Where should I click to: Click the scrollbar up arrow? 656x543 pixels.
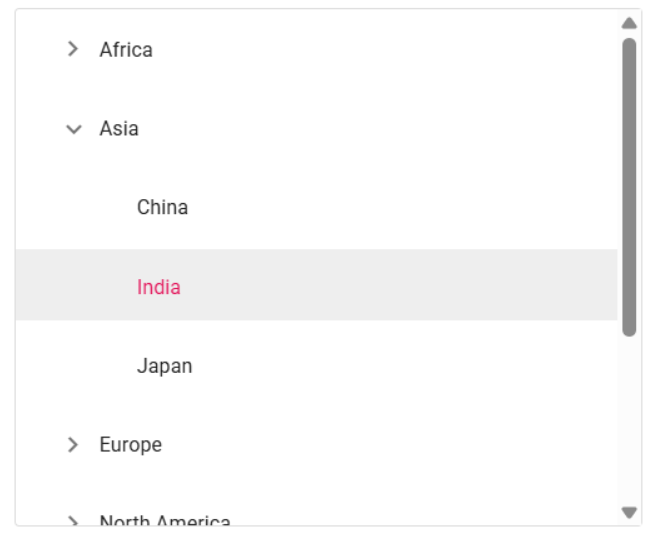coord(629,23)
